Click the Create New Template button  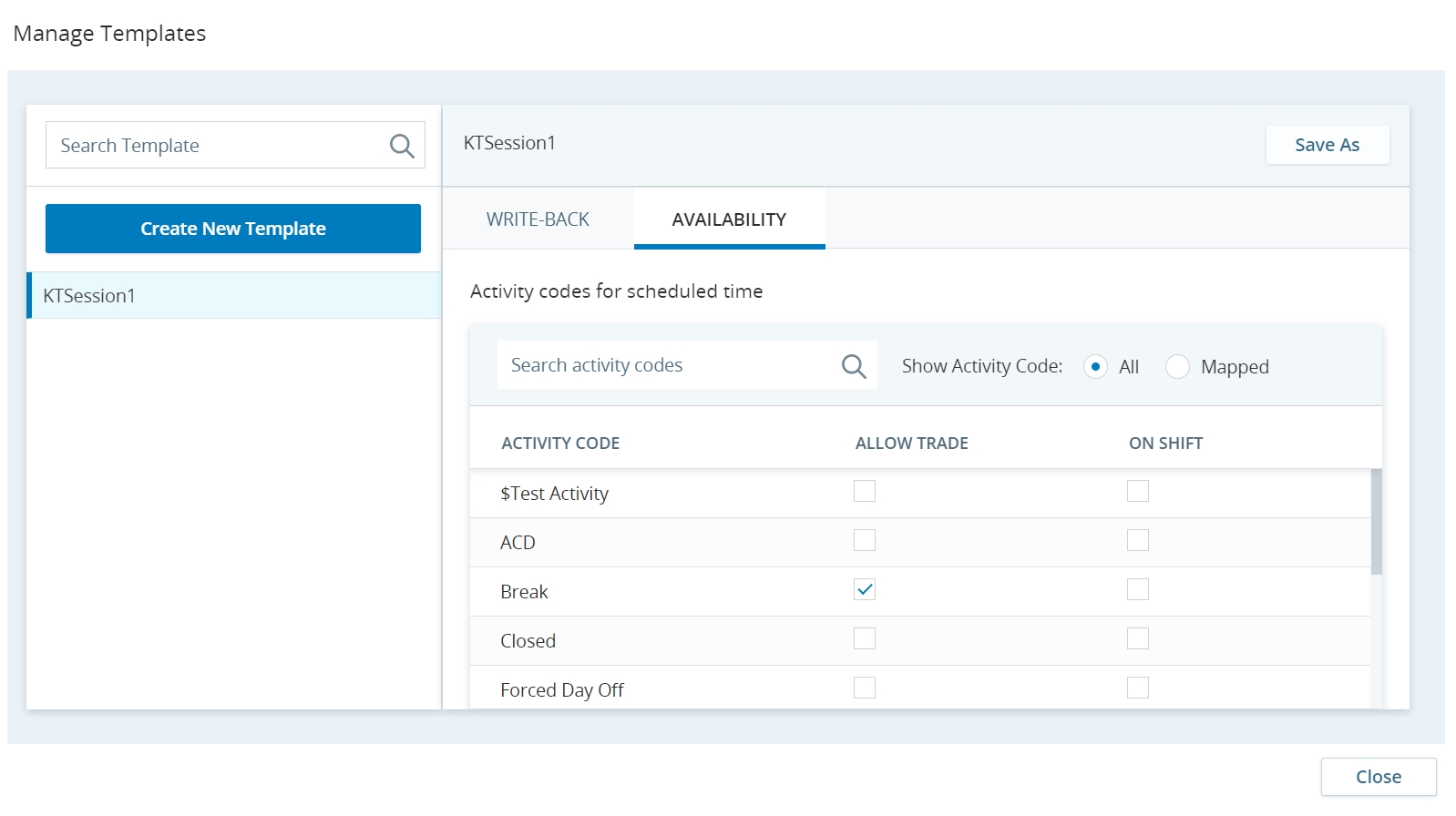point(233,229)
